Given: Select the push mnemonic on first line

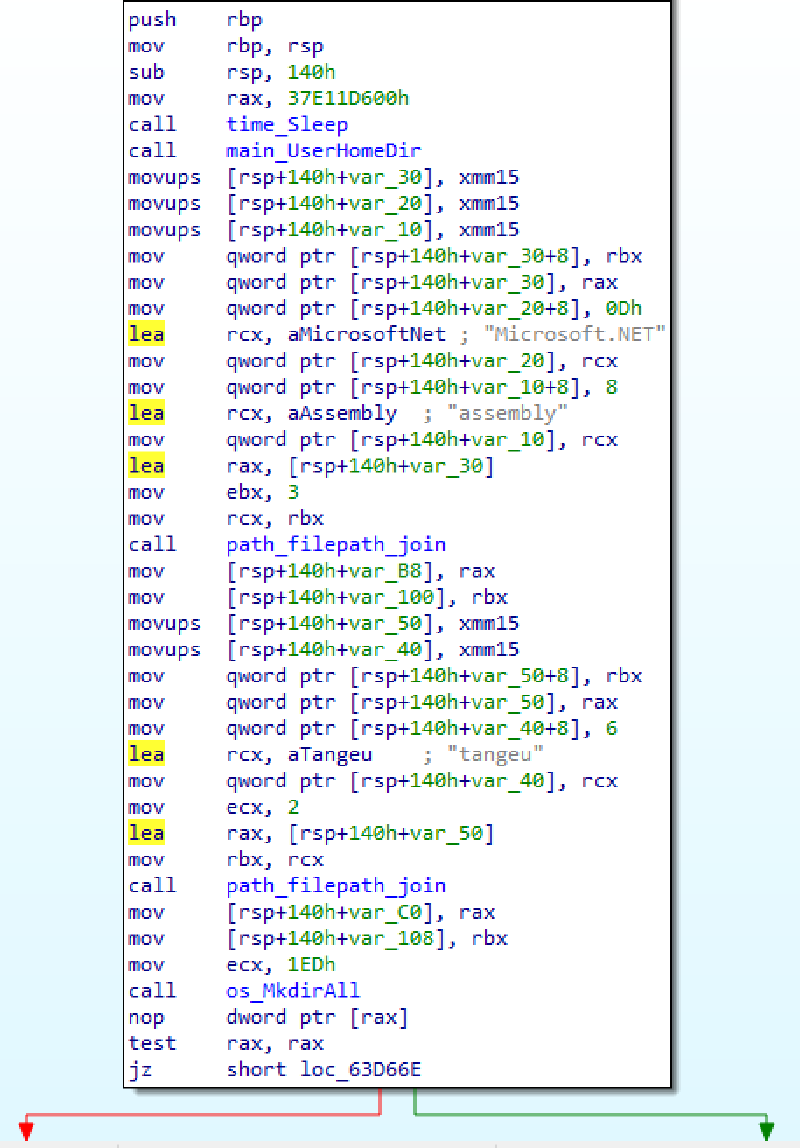Looking at the screenshot, I should click(x=152, y=20).
